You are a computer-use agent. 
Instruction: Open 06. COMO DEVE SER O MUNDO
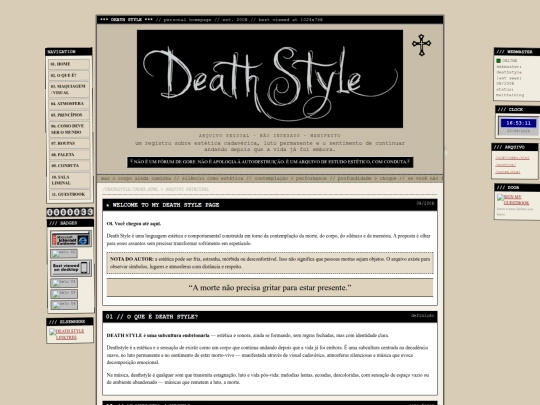click(69, 129)
